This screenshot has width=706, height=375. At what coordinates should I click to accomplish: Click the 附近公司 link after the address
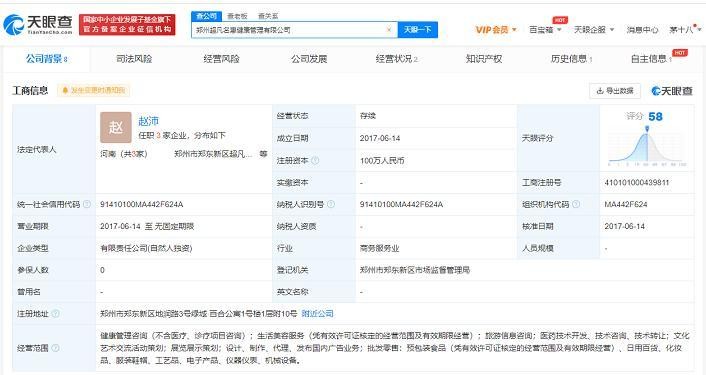tap(317, 314)
